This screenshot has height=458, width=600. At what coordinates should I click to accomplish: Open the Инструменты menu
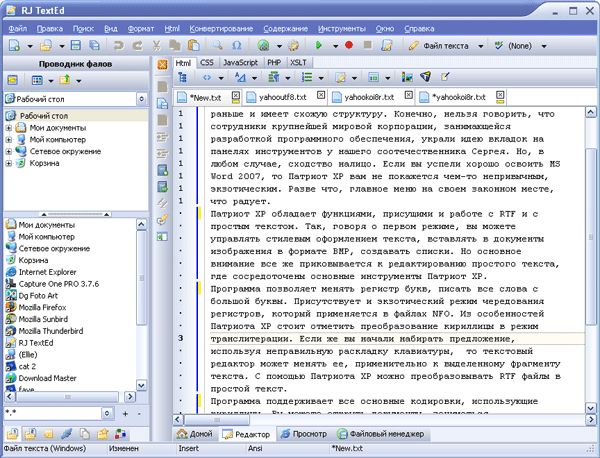(342, 29)
